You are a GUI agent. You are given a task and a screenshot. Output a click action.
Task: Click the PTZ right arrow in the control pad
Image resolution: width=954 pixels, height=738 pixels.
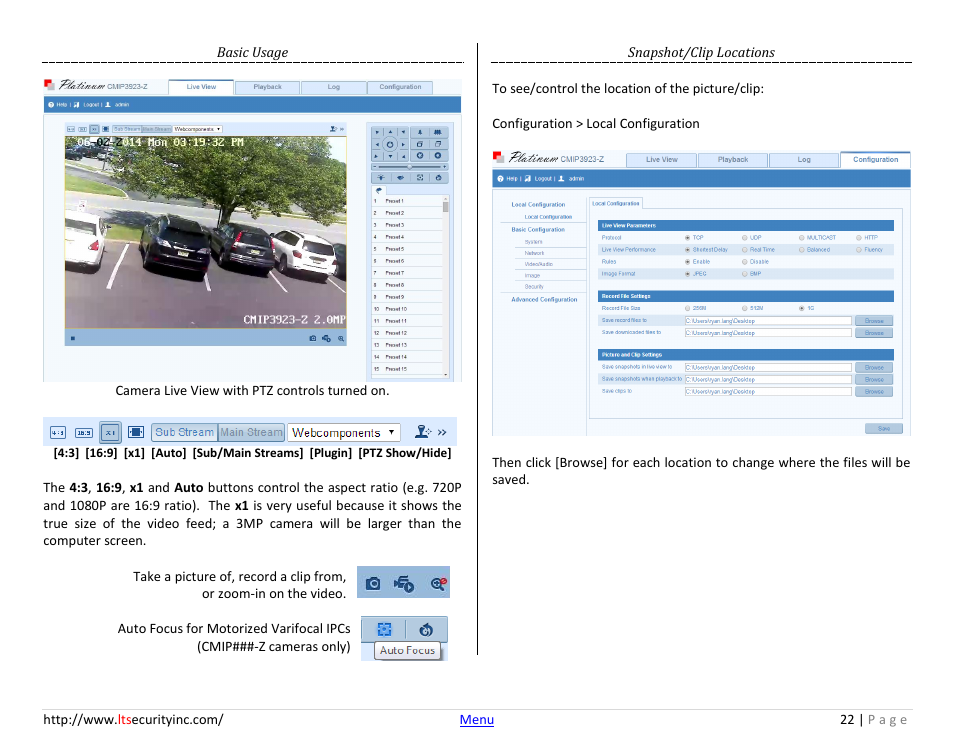(x=403, y=144)
